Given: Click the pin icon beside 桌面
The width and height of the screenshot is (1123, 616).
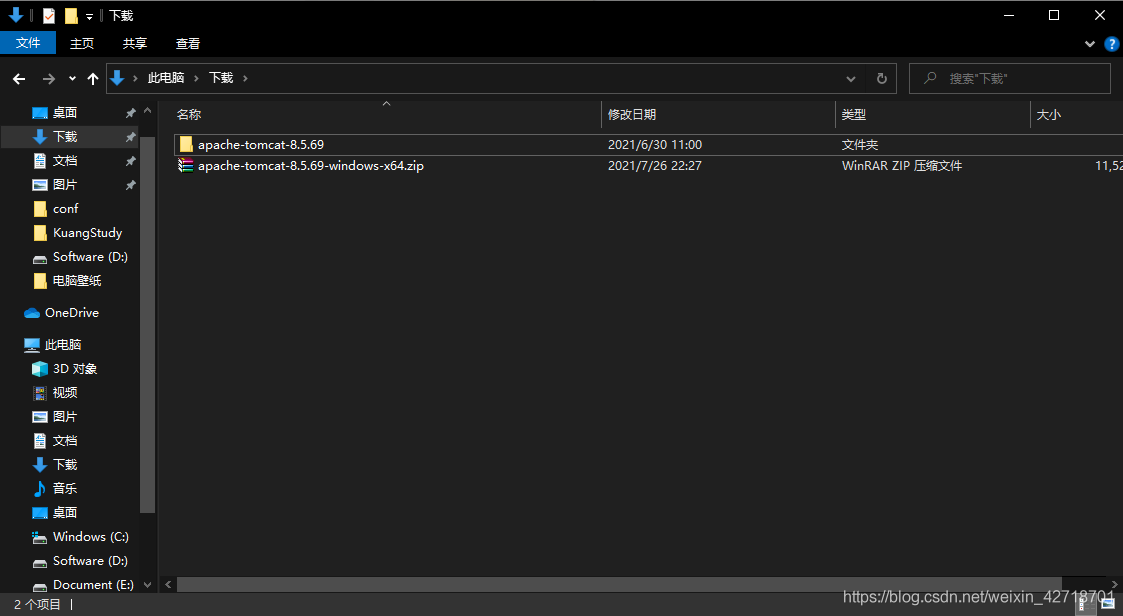Looking at the screenshot, I should 130,113.
